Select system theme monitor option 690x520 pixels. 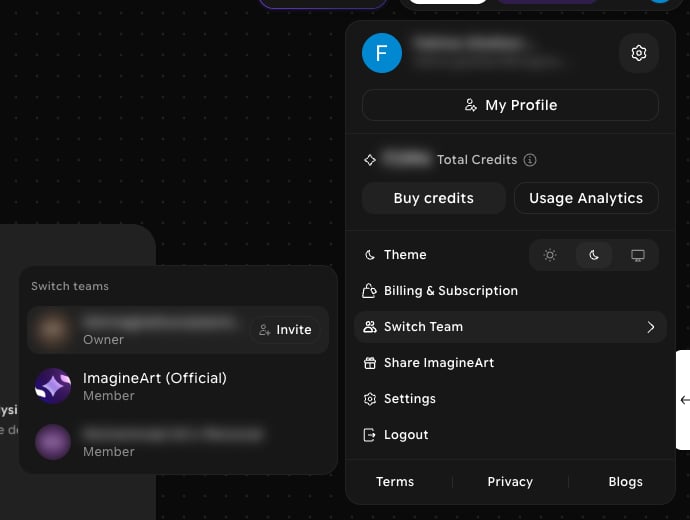tap(638, 255)
